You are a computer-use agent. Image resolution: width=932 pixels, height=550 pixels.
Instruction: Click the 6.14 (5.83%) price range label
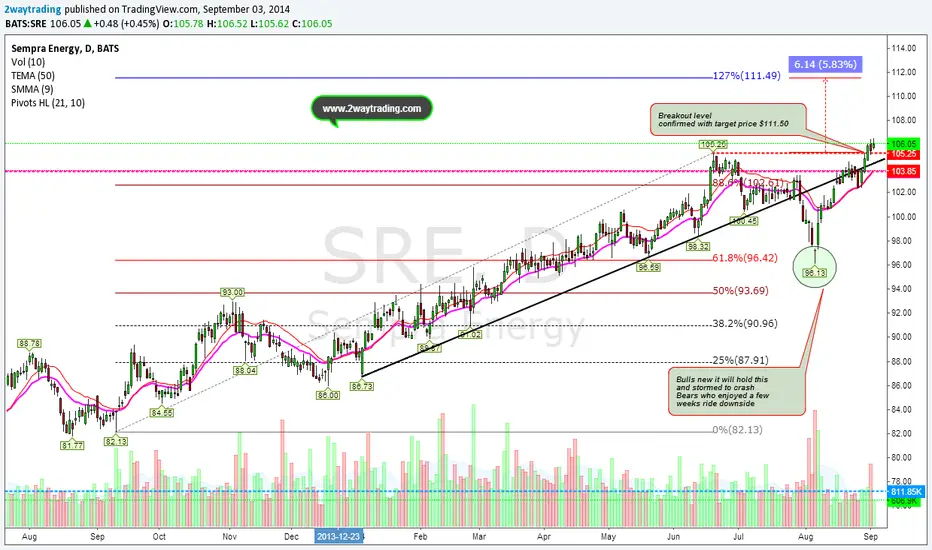click(825, 64)
